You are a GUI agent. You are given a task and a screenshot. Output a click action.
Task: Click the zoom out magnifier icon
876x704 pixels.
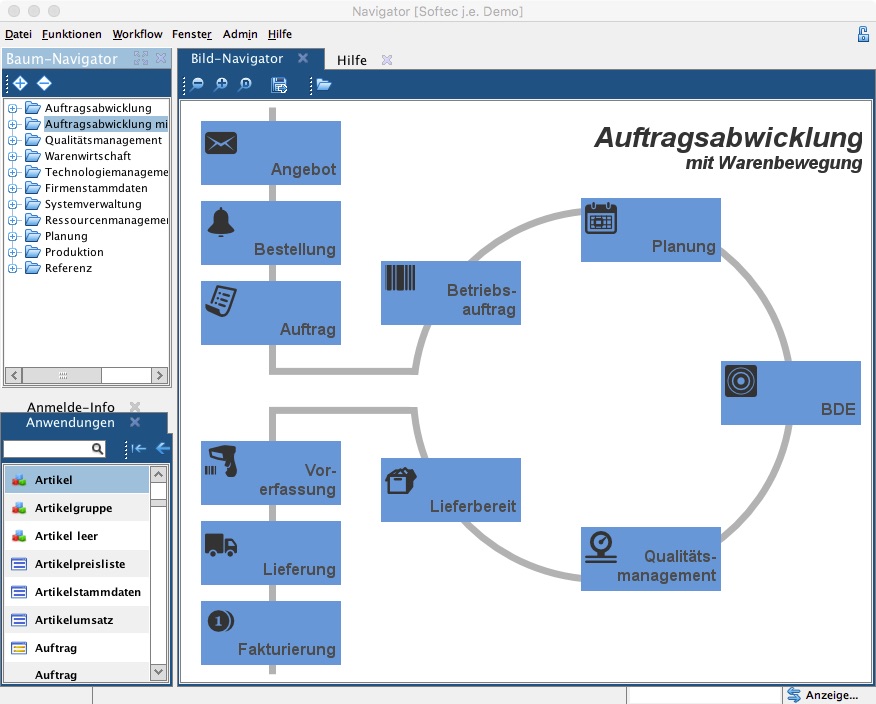pyautogui.click(x=198, y=85)
